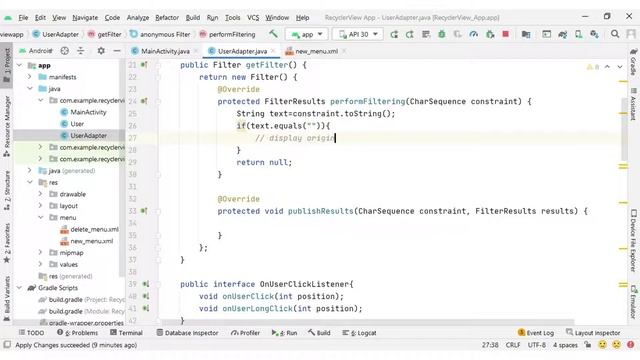640x360 pixels.
Task: Open the Profiler tool window
Action: (x=245, y=333)
